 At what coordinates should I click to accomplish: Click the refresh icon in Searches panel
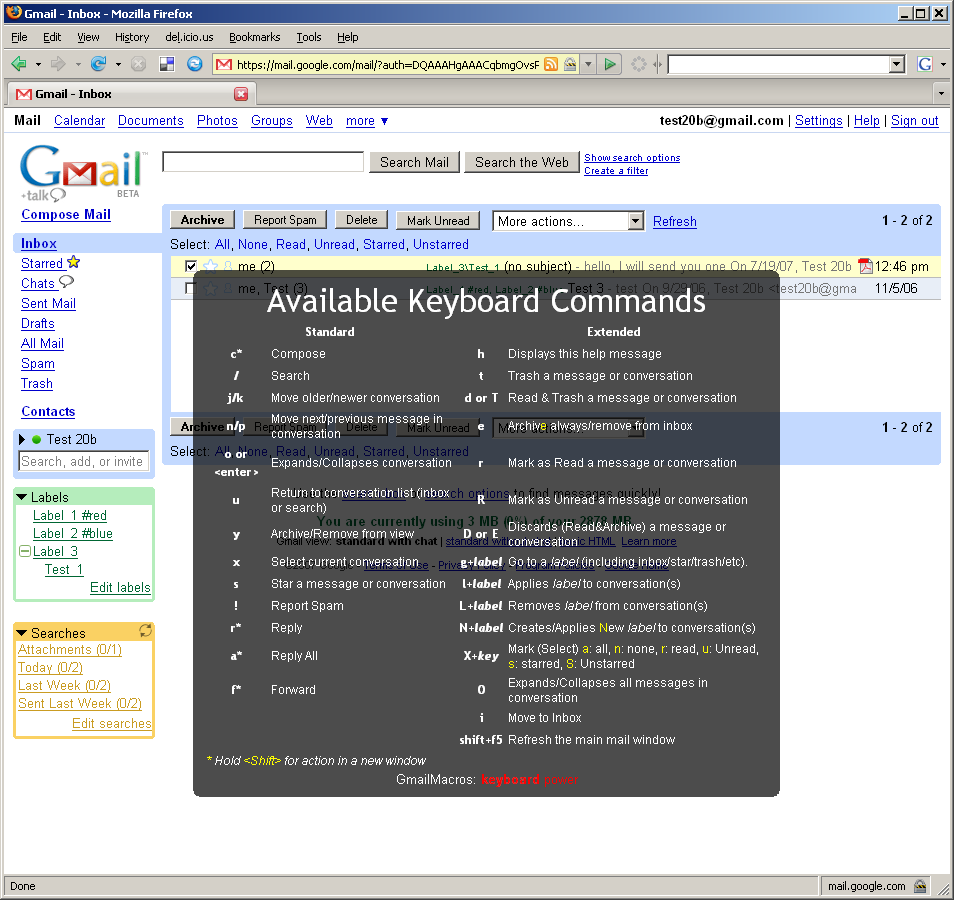pyautogui.click(x=145, y=631)
